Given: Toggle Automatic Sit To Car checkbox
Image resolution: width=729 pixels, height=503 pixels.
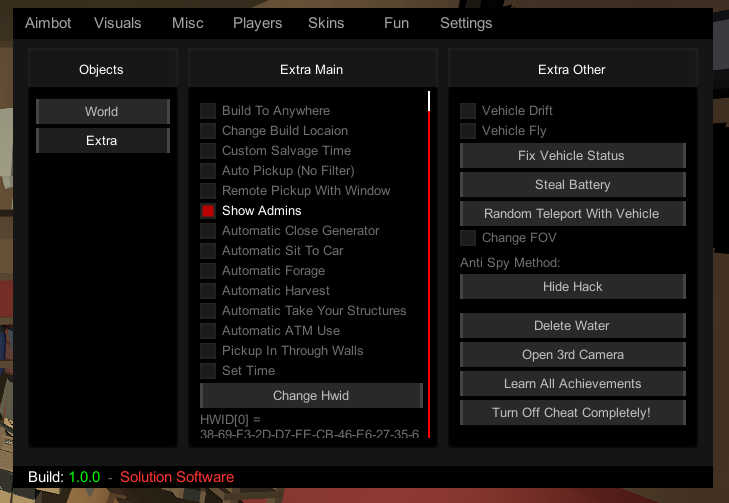Looking at the screenshot, I should click(x=208, y=251).
